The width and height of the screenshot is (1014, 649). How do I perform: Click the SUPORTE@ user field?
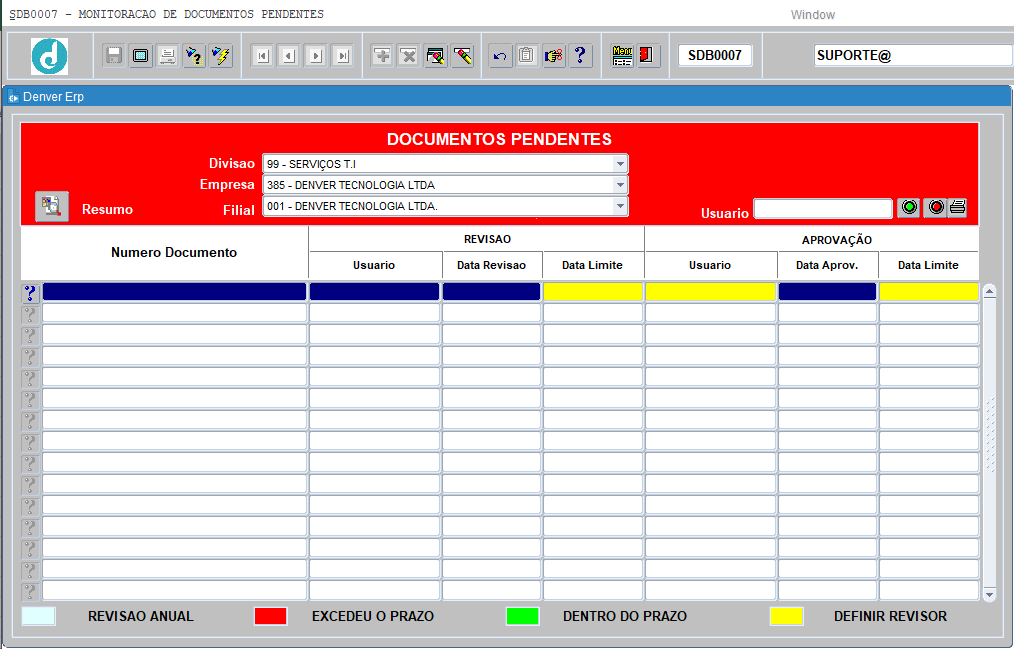click(x=912, y=56)
